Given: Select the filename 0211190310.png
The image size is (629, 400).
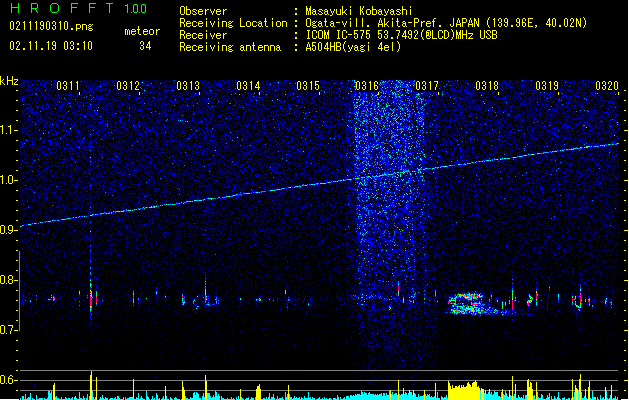Looking at the screenshot, I should (51, 26).
